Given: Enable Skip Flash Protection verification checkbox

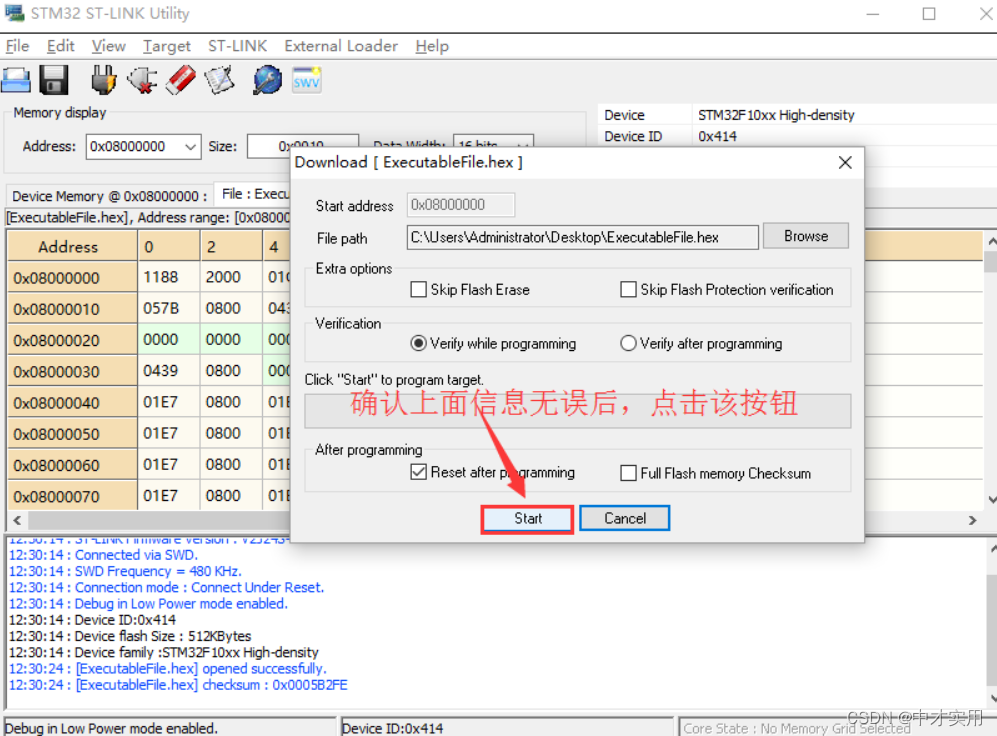Looking at the screenshot, I should [628, 290].
